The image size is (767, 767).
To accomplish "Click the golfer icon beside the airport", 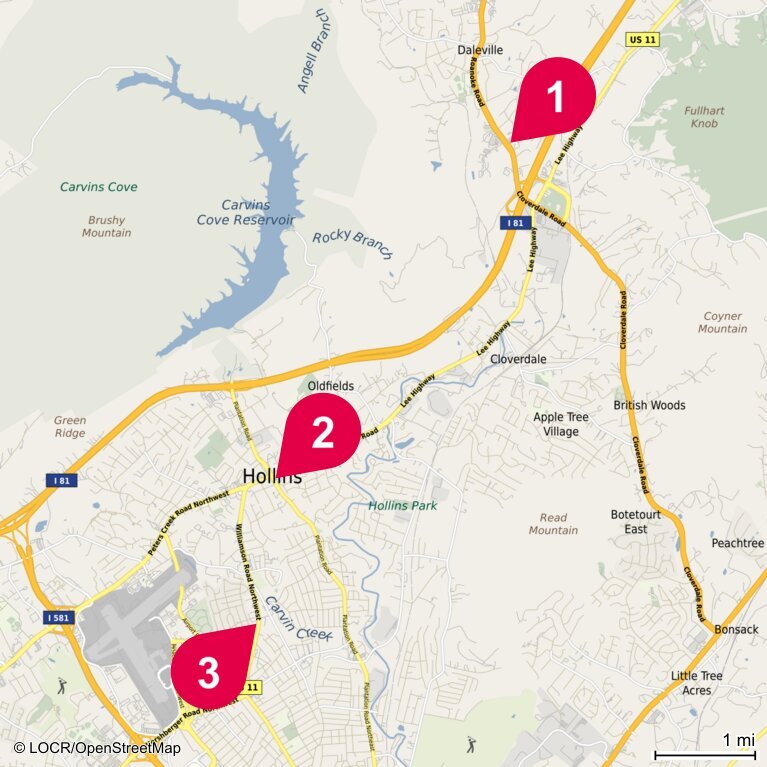I will click(x=61, y=686).
